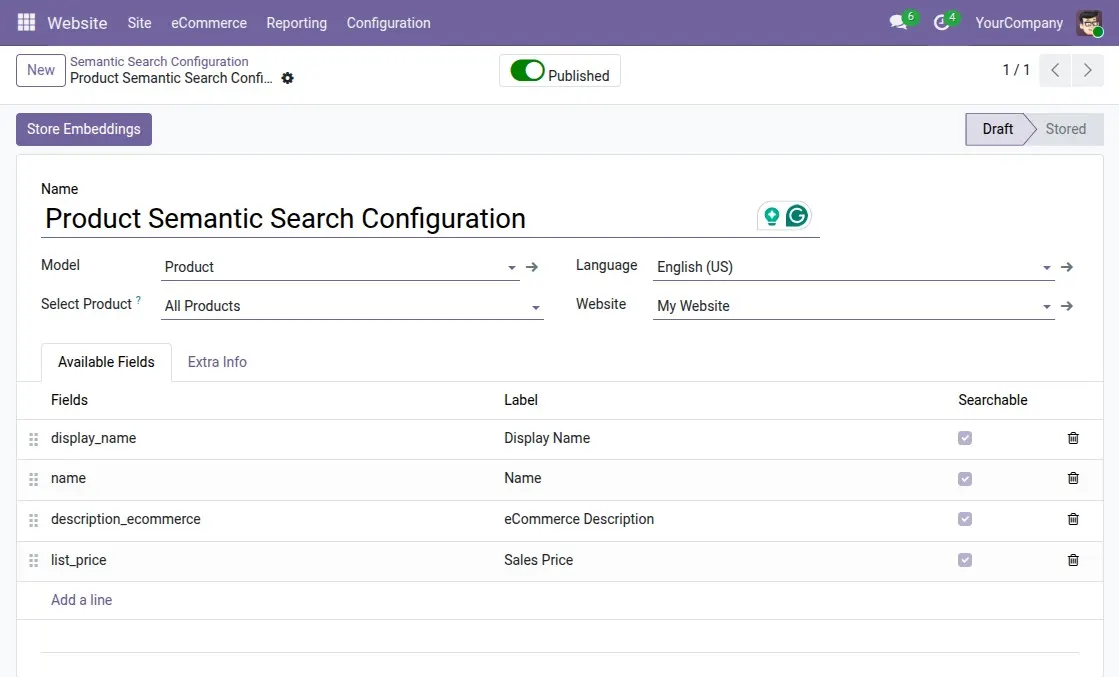Switch to the Extra Info tab
Image resolution: width=1119 pixels, height=677 pixels.
(x=217, y=362)
